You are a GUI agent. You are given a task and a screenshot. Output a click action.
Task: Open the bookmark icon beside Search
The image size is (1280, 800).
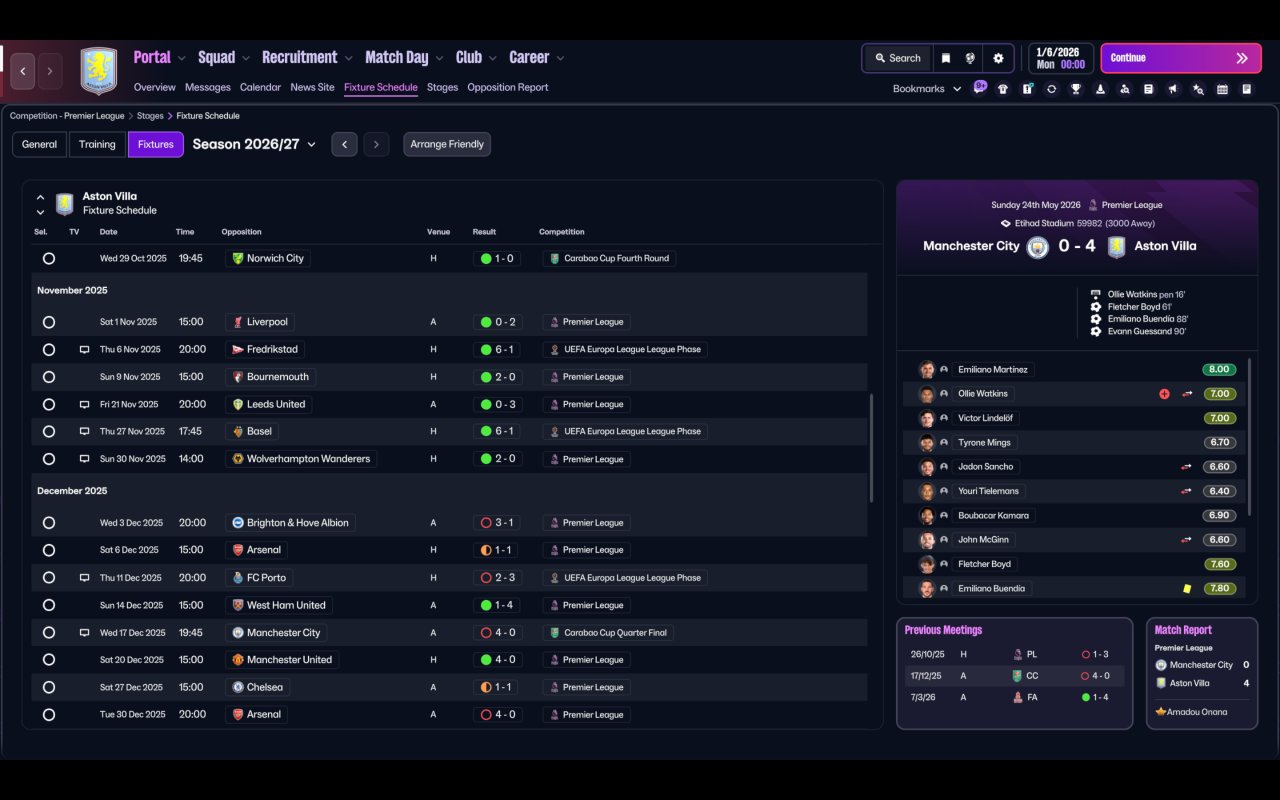pos(945,58)
